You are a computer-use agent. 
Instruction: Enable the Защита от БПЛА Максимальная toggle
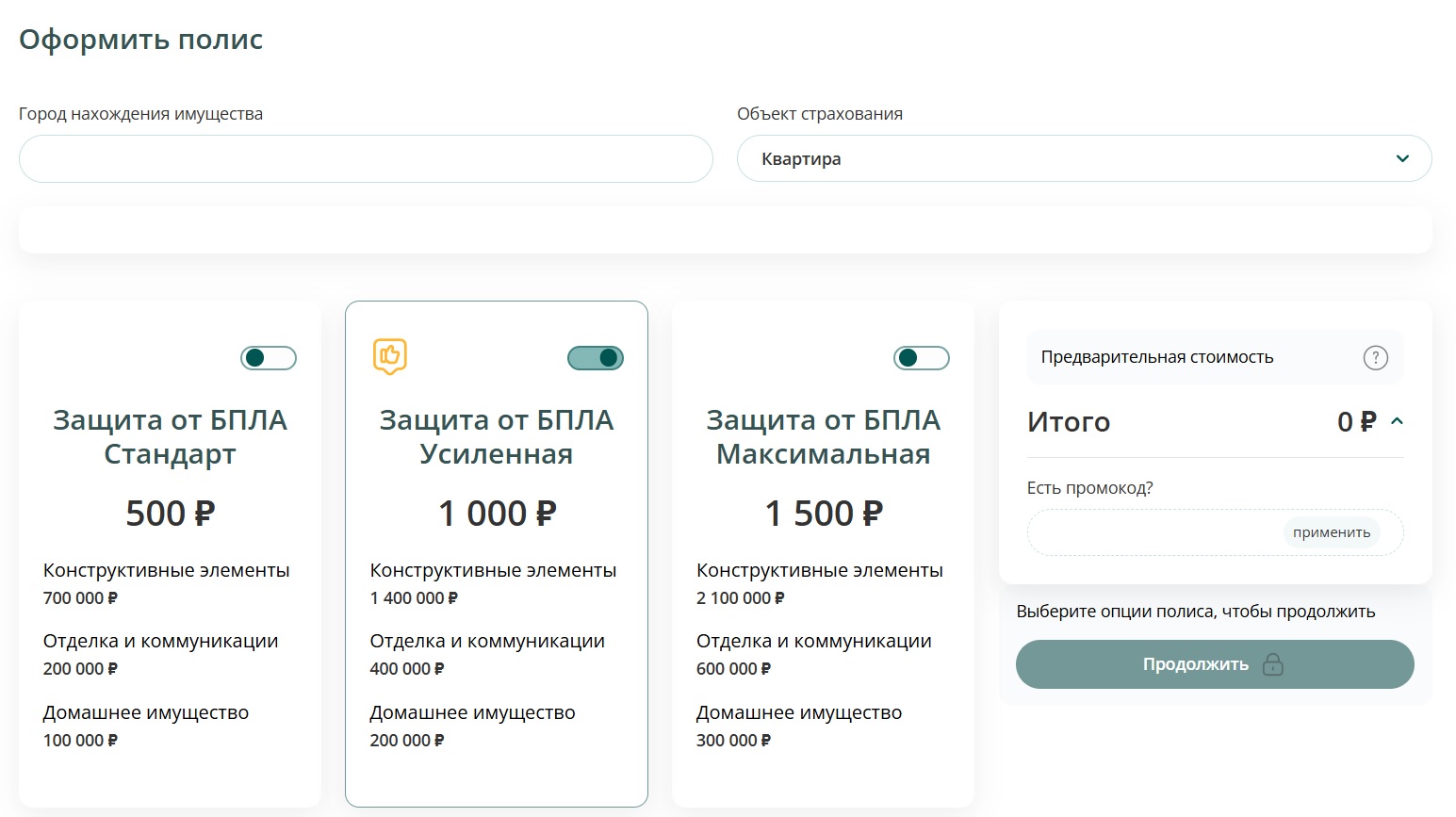coord(922,358)
